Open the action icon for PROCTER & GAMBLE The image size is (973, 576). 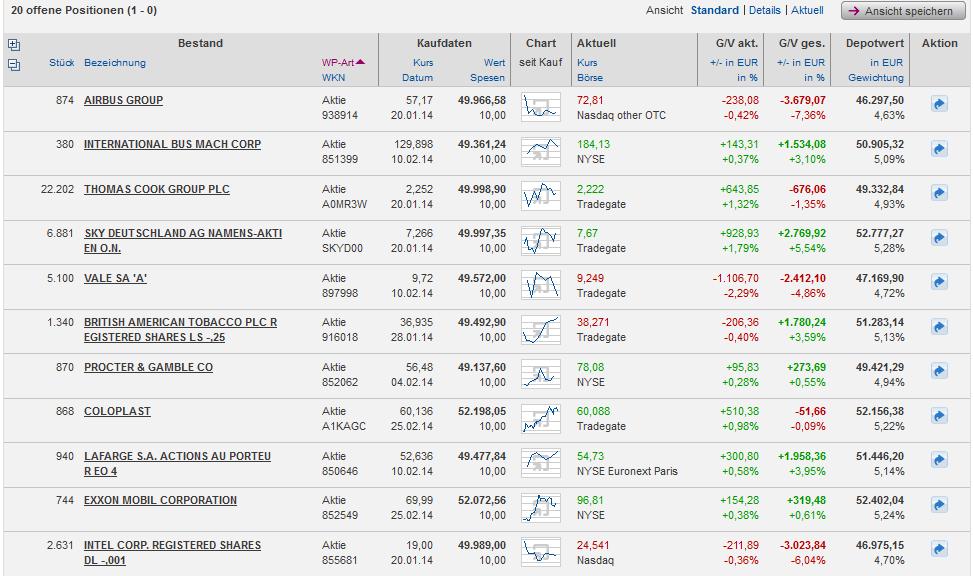pyautogui.click(x=939, y=371)
